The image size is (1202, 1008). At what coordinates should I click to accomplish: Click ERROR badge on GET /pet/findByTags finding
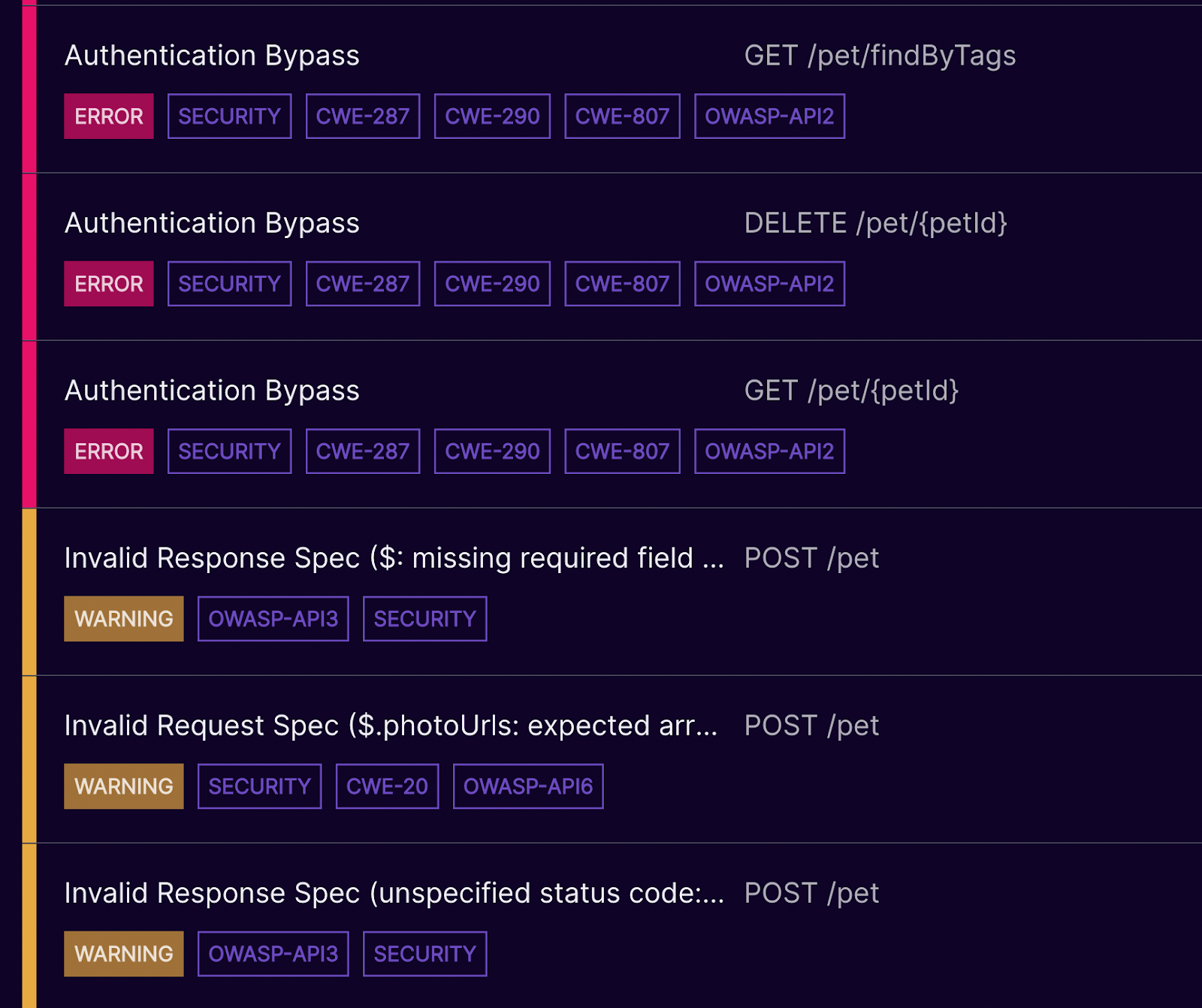[109, 116]
